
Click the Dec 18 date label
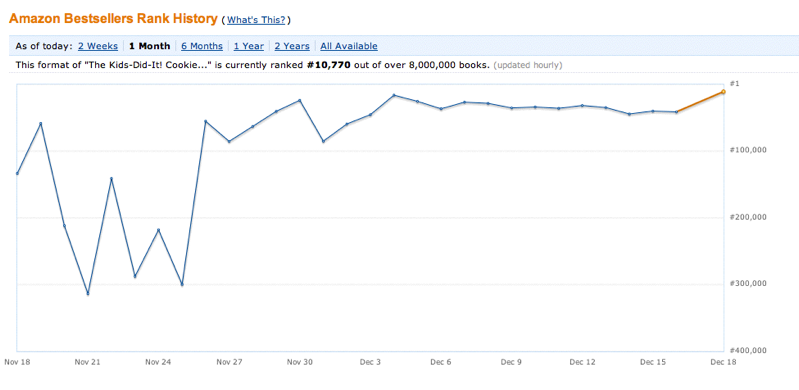(x=724, y=362)
